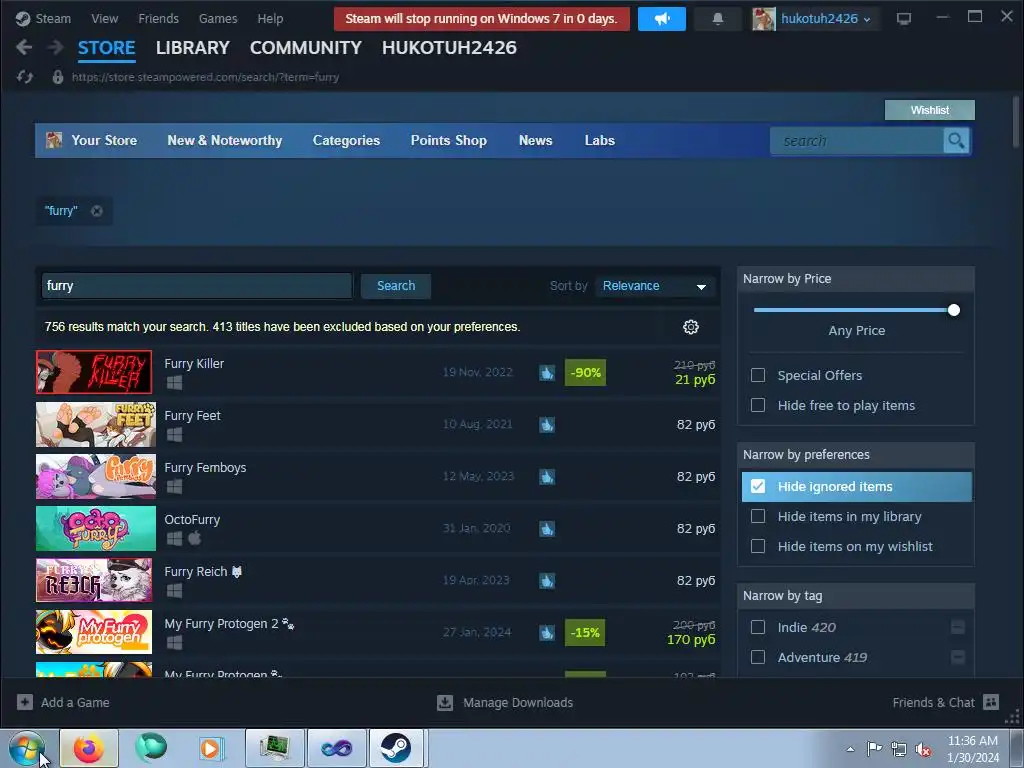Open the media player taskbar icon
The width and height of the screenshot is (1024, 768).
pyautogui.click(x=210, y=748)
